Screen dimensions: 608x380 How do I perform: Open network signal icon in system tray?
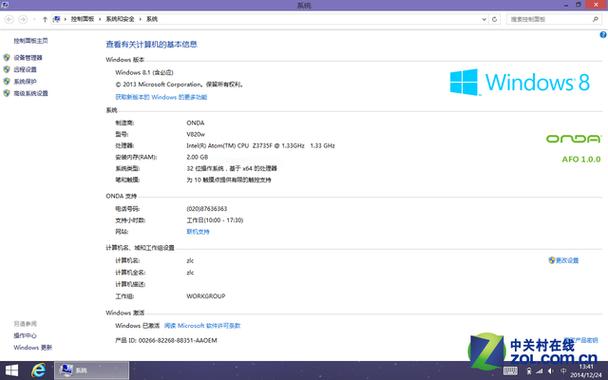coord(539,371)
